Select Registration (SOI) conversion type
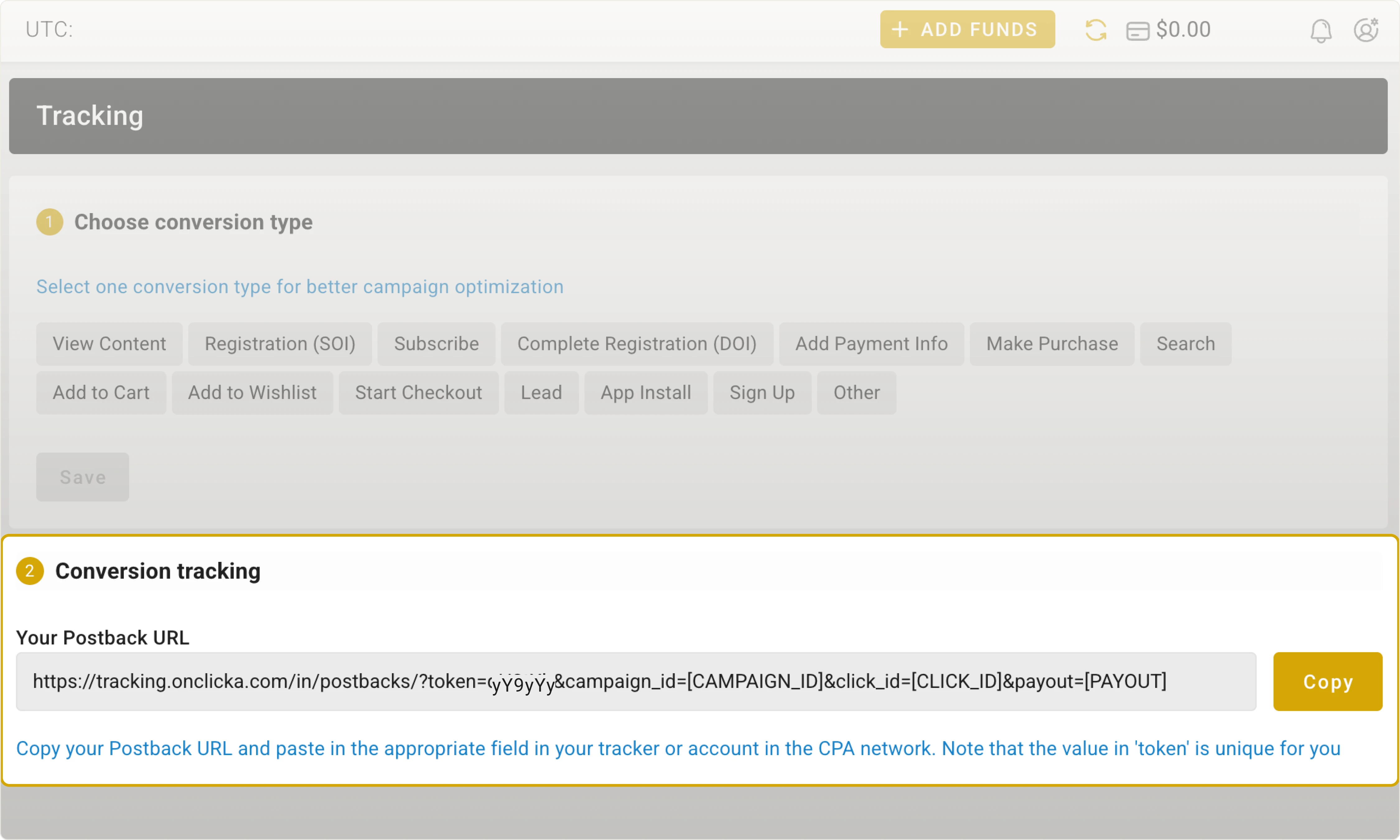This screenshot has width=1400, height=840. tap(280, 343)
